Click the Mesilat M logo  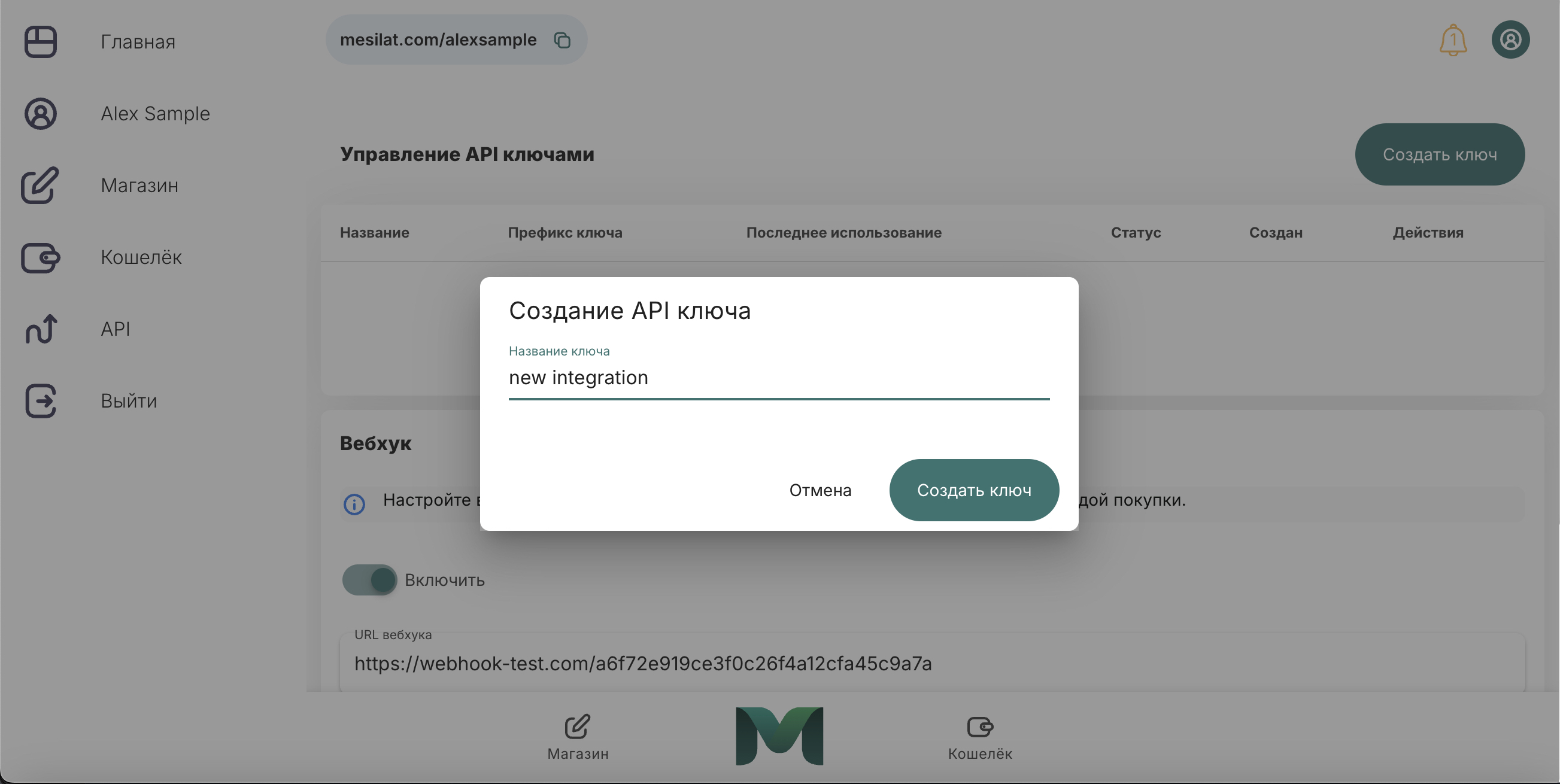(779, 736)
